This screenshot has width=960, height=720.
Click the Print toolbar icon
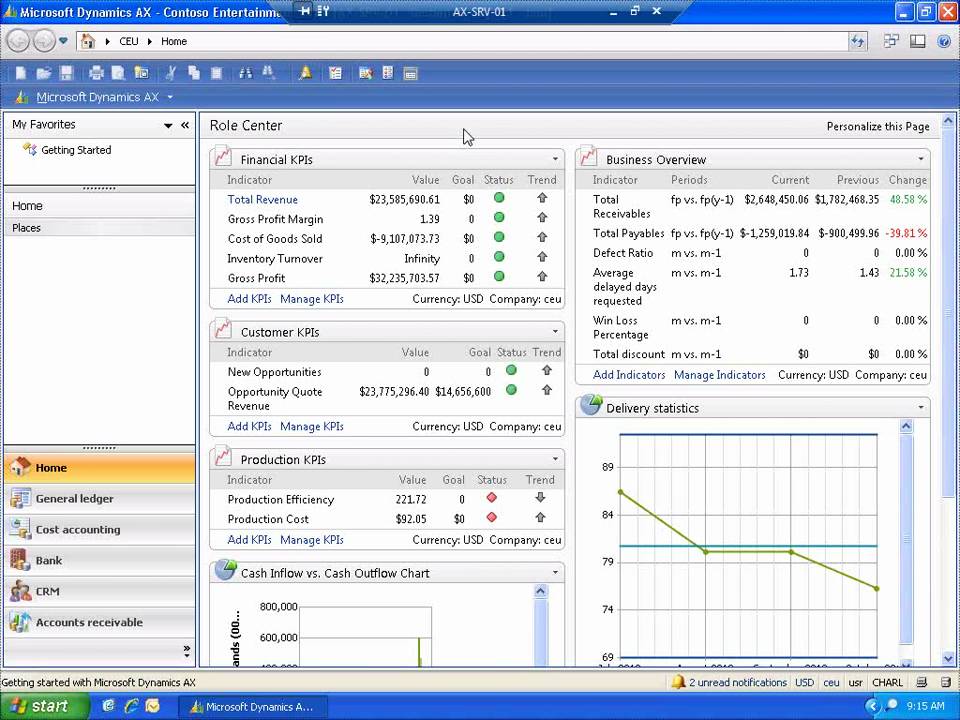[96, 73]
